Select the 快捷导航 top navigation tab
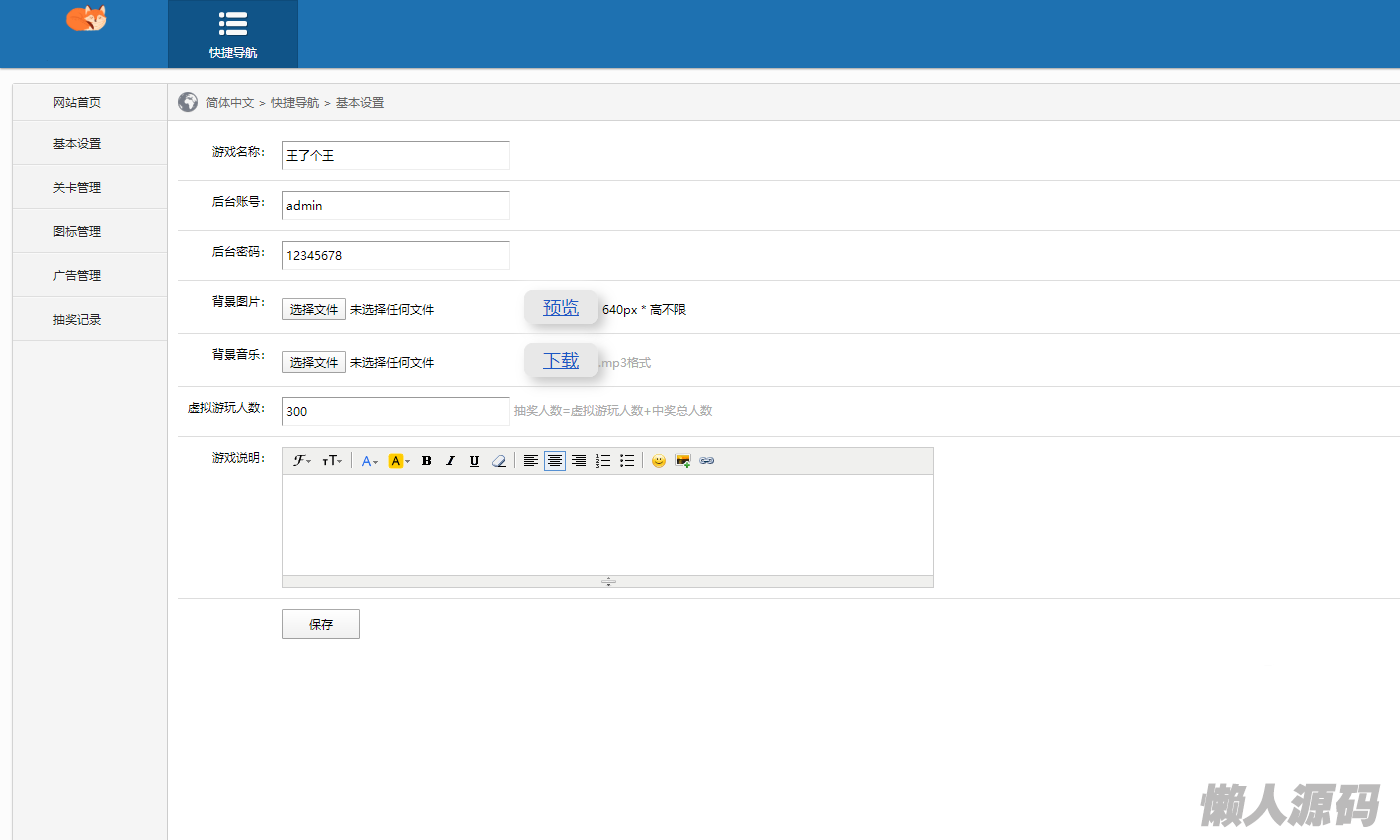Image resolution: width=1400 pixels, height=840 pixels. point(233,34)
